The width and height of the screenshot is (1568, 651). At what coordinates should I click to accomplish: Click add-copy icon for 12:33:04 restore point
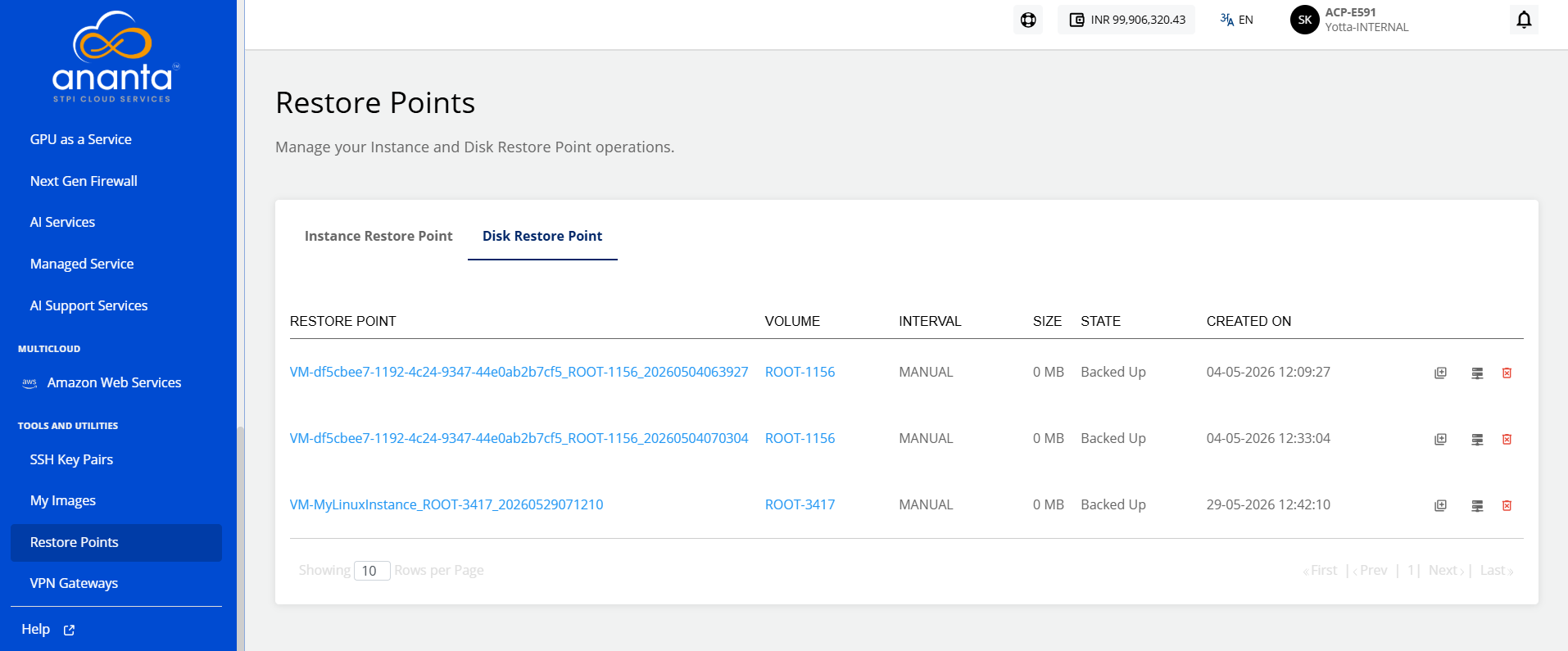1440,439
